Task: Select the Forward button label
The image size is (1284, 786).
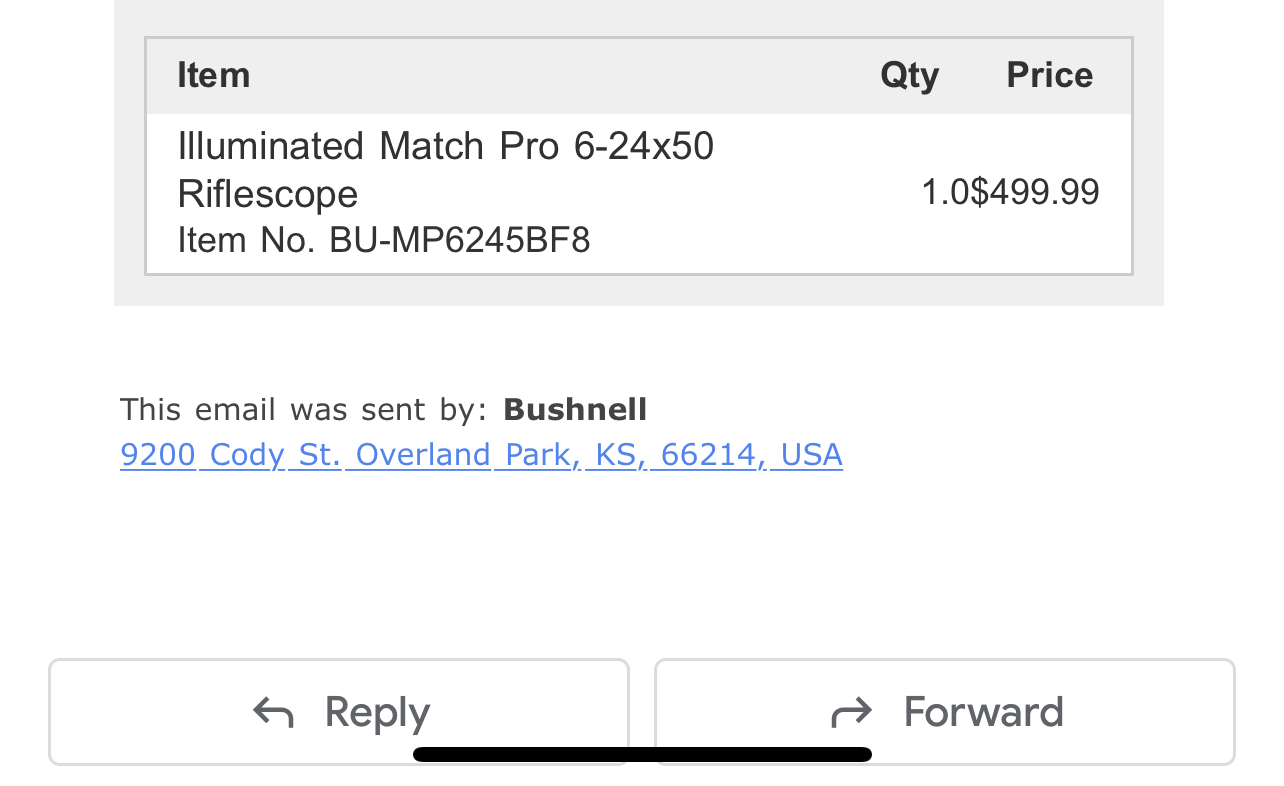Action: pos(983,712)
